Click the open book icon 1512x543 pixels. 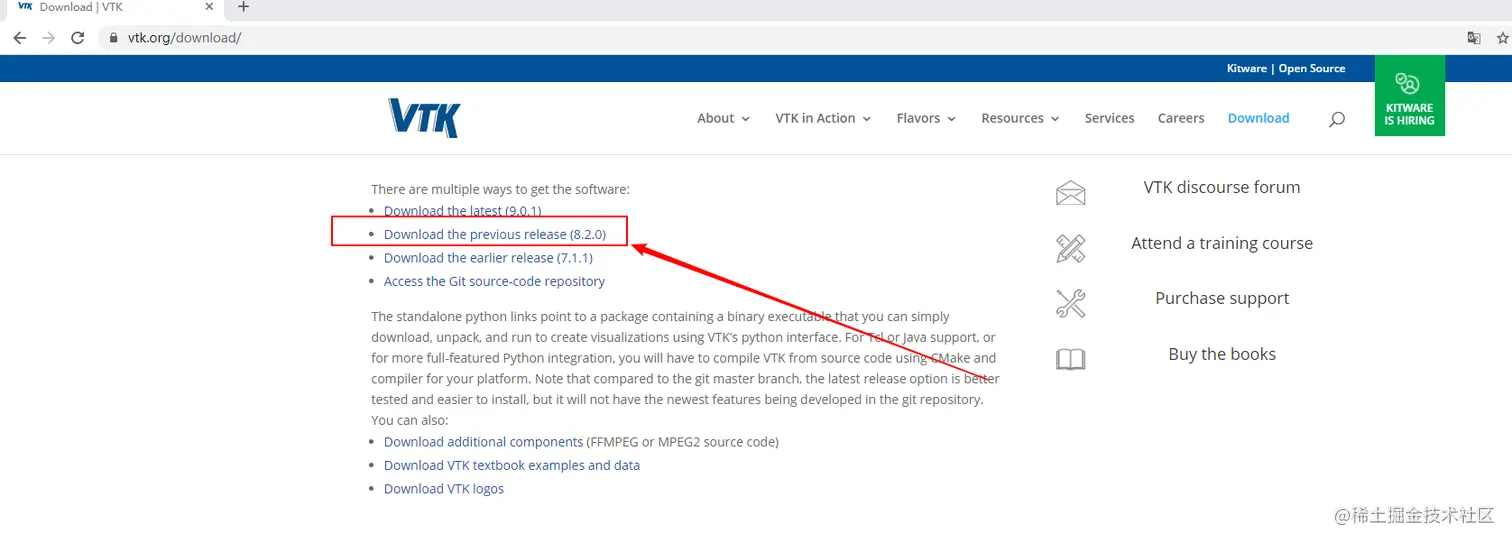[1070, 359]
